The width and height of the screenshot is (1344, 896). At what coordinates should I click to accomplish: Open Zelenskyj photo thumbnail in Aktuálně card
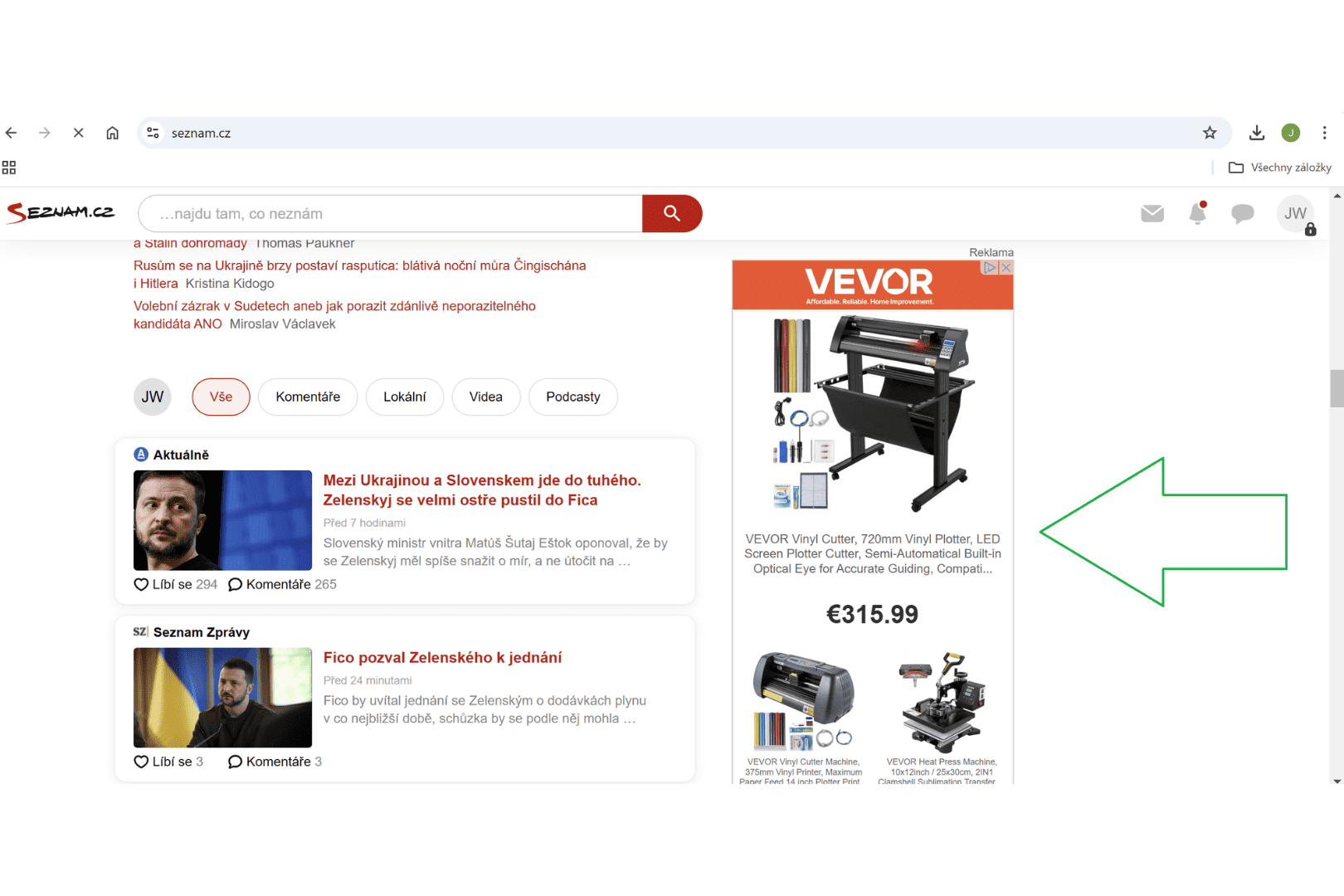point(222,520)
